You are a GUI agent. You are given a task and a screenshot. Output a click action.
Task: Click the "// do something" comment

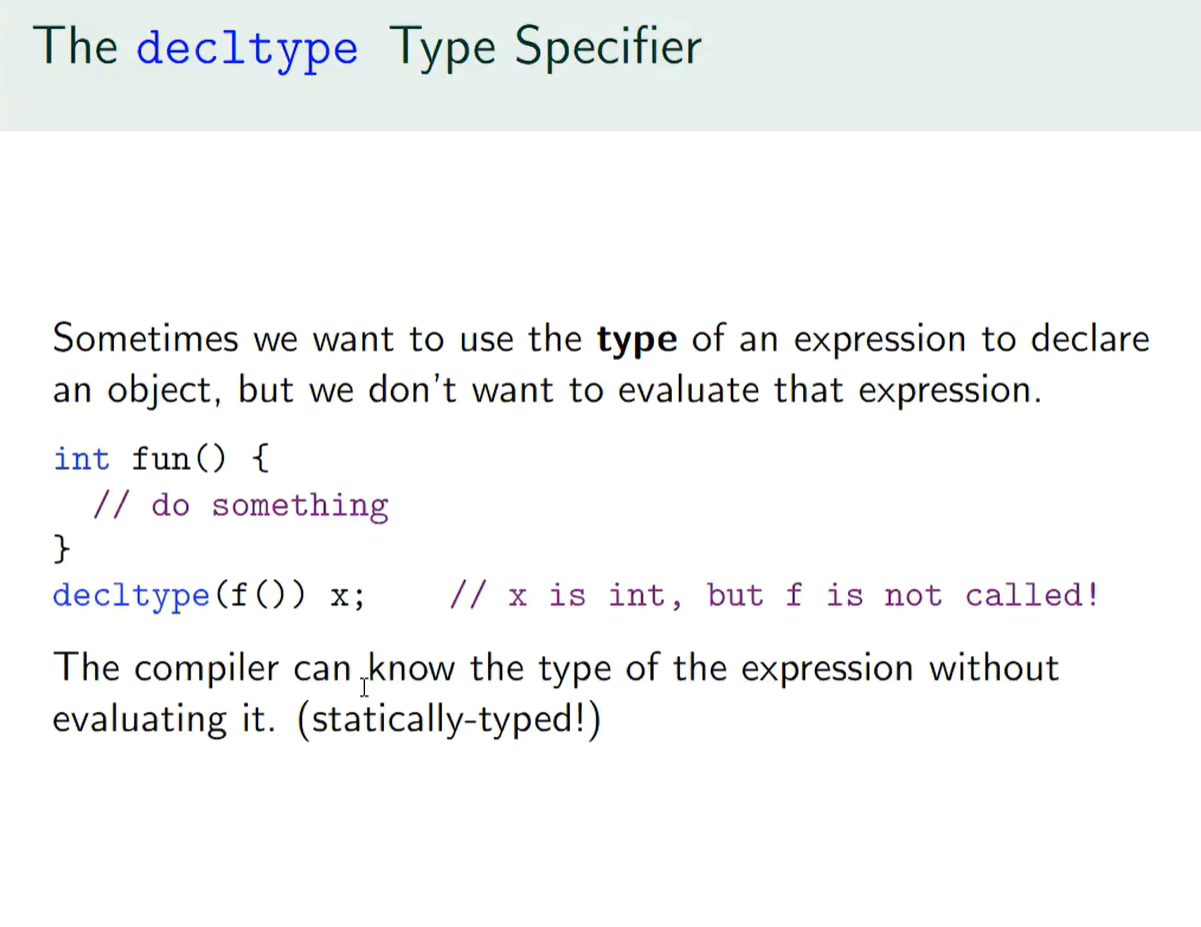point(240,505)
